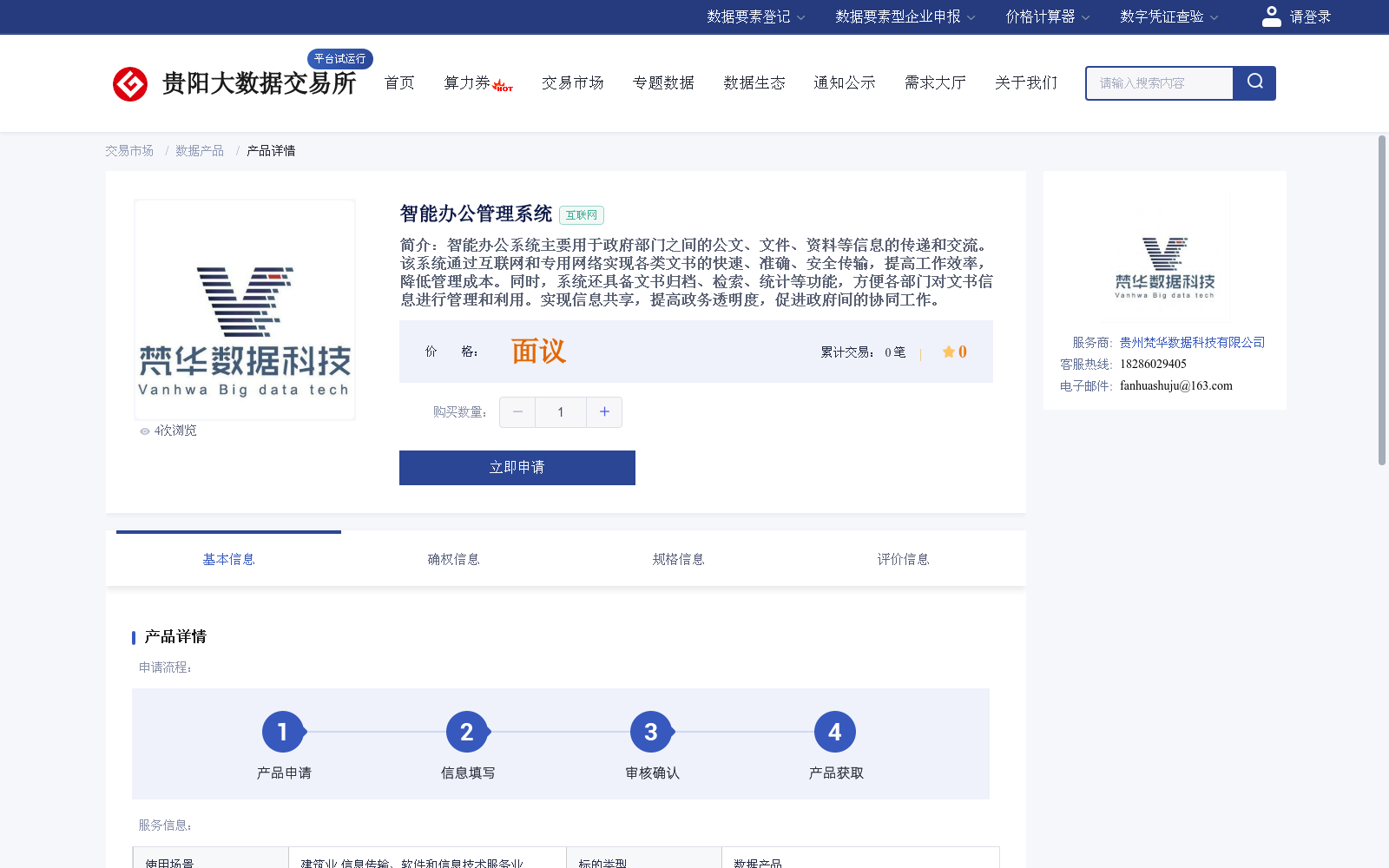This screenshot has width=1389, height=868.
Task: Focus the search input field
Action: (1160, 83)
